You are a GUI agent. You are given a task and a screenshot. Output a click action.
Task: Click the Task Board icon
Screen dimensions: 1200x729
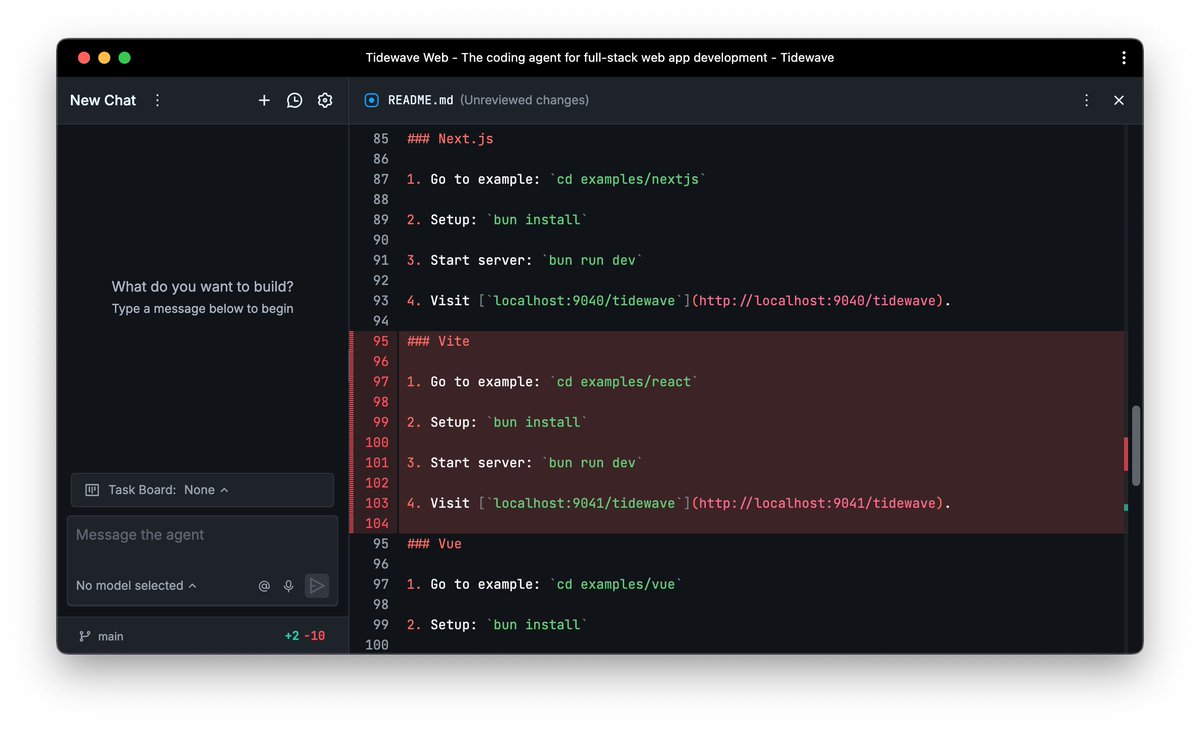92,490
